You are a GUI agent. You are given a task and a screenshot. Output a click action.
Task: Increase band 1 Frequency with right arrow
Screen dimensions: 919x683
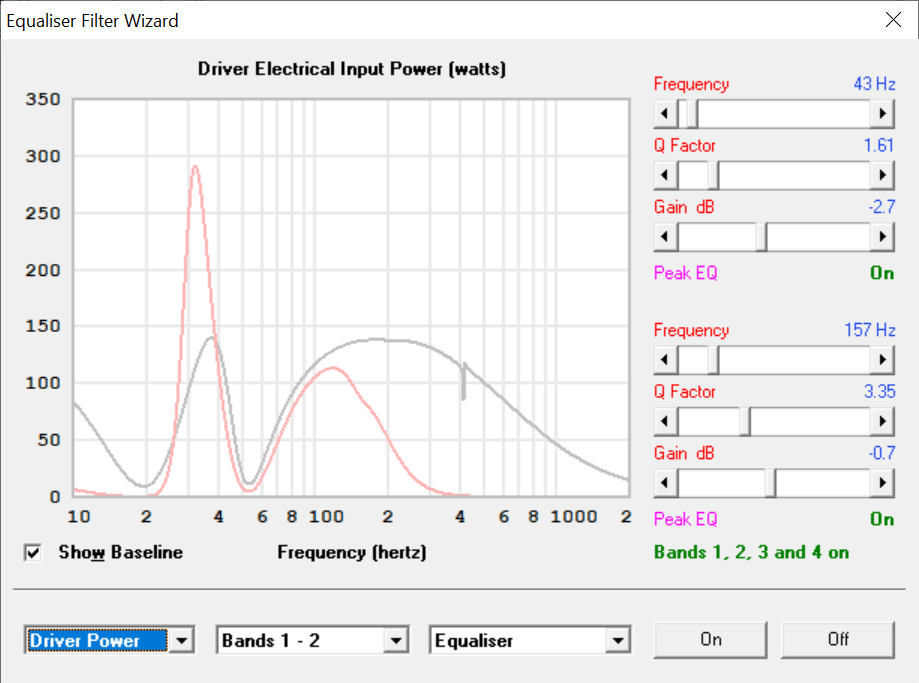(x=882, y=113)
